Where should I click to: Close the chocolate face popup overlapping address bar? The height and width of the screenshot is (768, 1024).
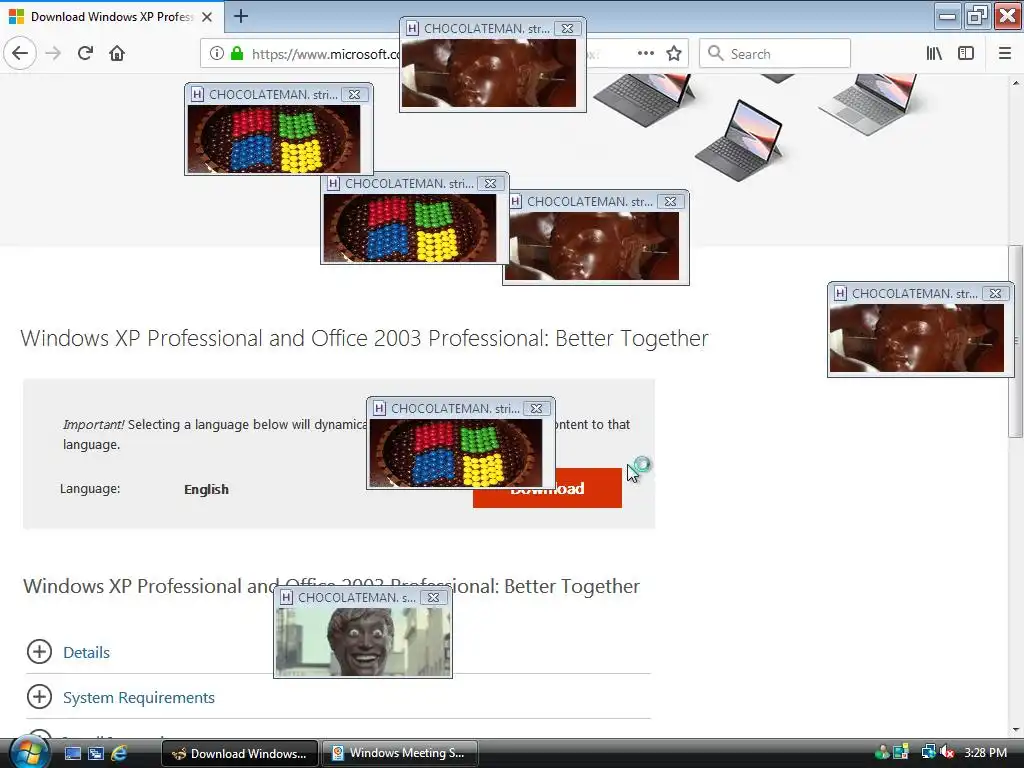point(568,29)
